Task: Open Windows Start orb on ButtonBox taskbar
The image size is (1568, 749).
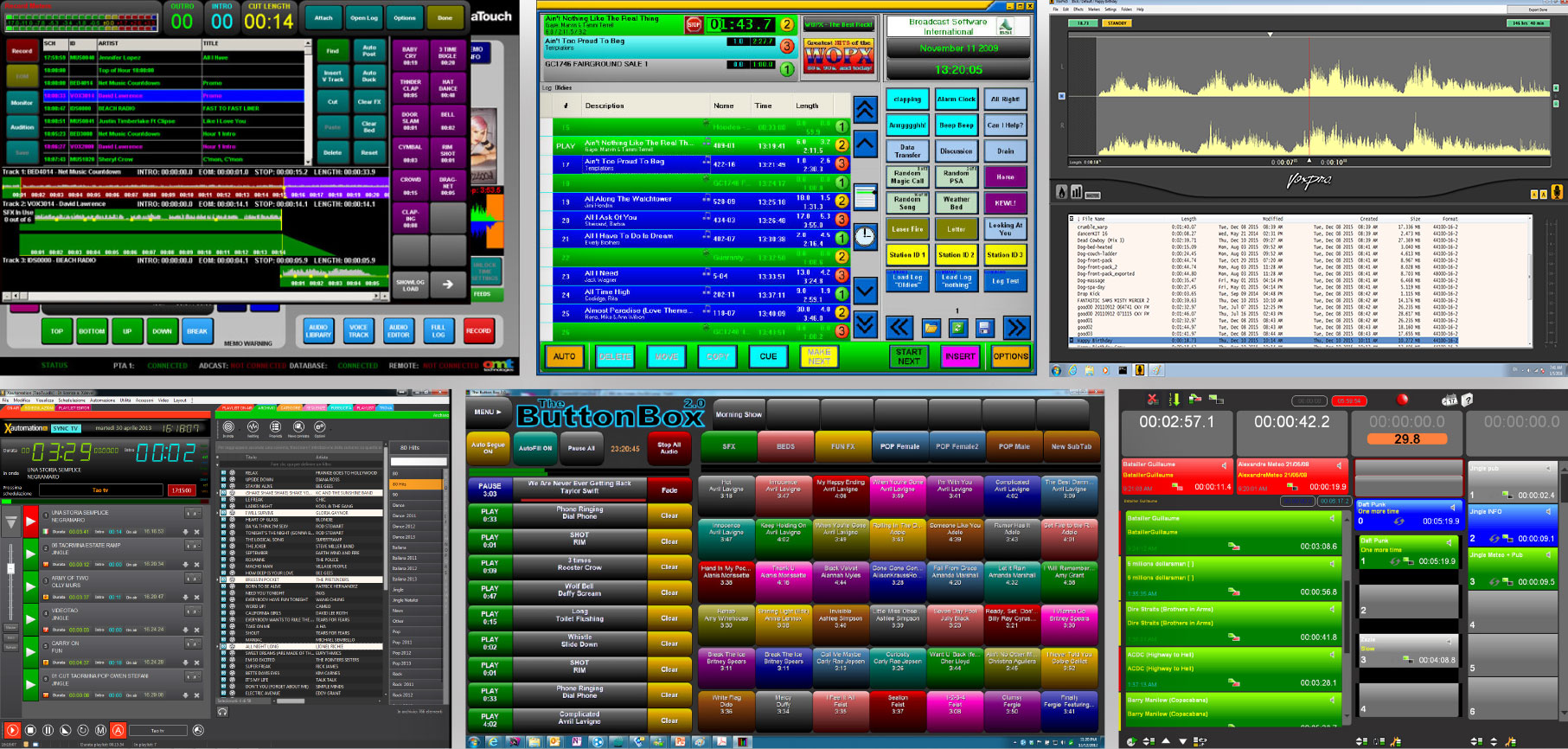Action: coord(474,742)
